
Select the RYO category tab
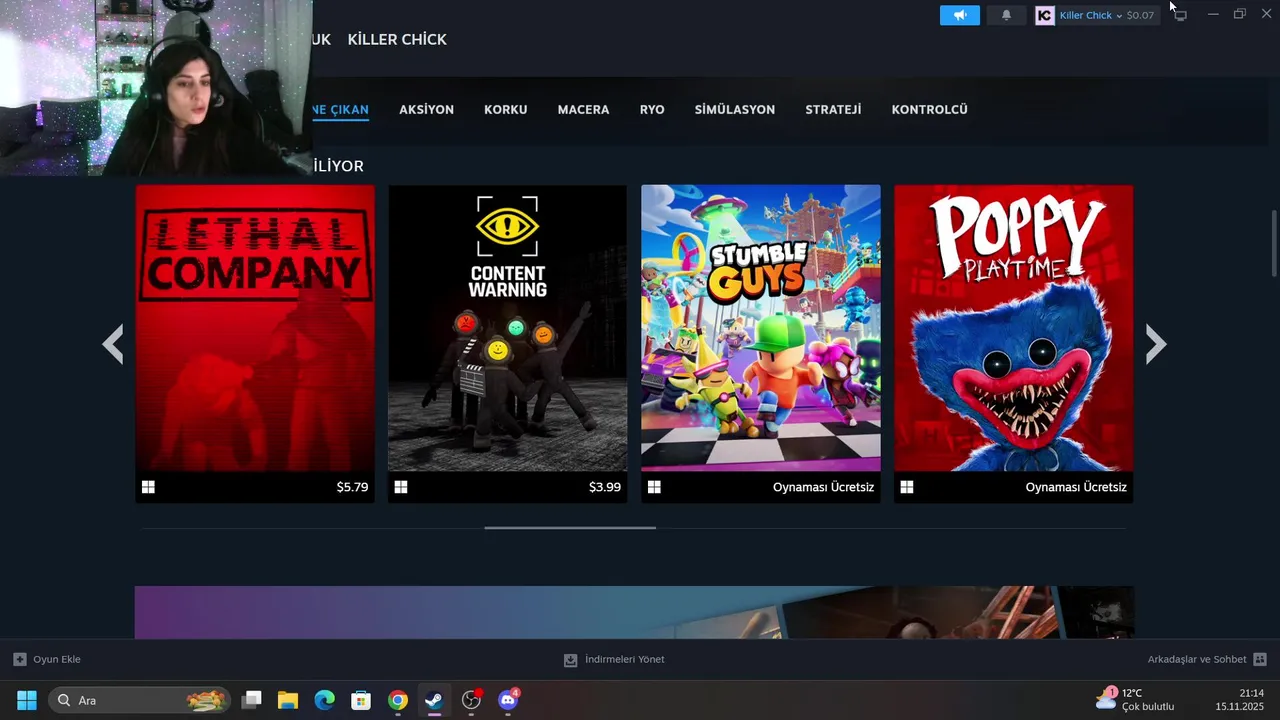[x=652, y=109]
